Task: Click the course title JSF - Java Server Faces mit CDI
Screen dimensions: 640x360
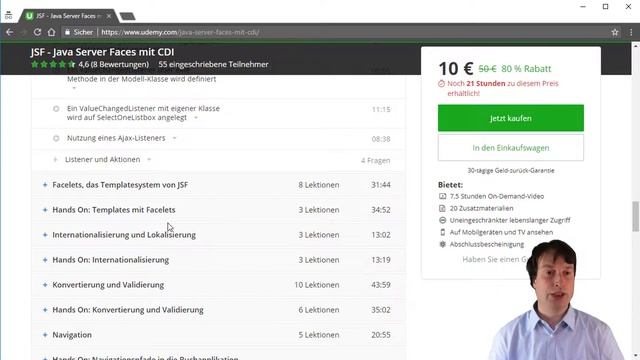Action: (x=102, y=52)
